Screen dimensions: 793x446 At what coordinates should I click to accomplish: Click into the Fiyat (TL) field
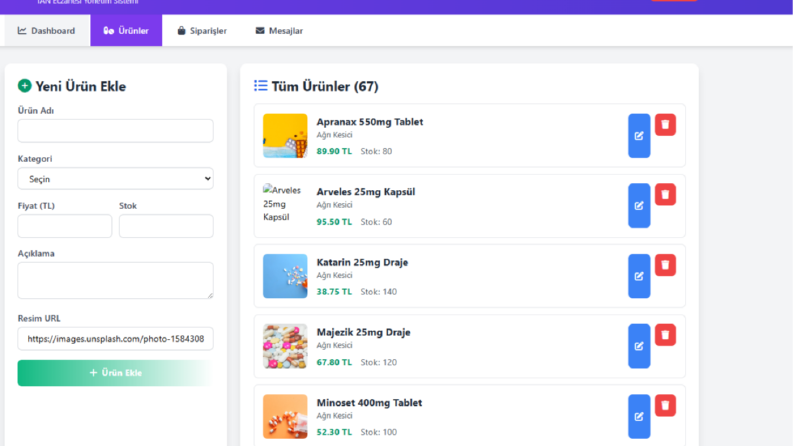click(x=65, y=226)
